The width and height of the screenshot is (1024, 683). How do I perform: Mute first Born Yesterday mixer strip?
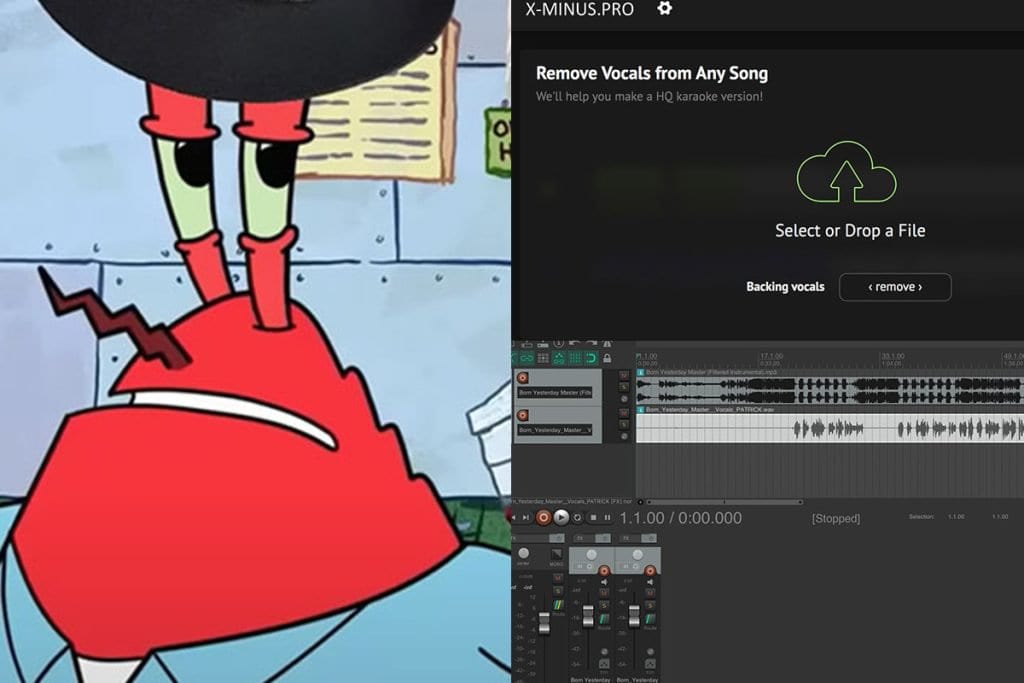click(x=604, y=593)
